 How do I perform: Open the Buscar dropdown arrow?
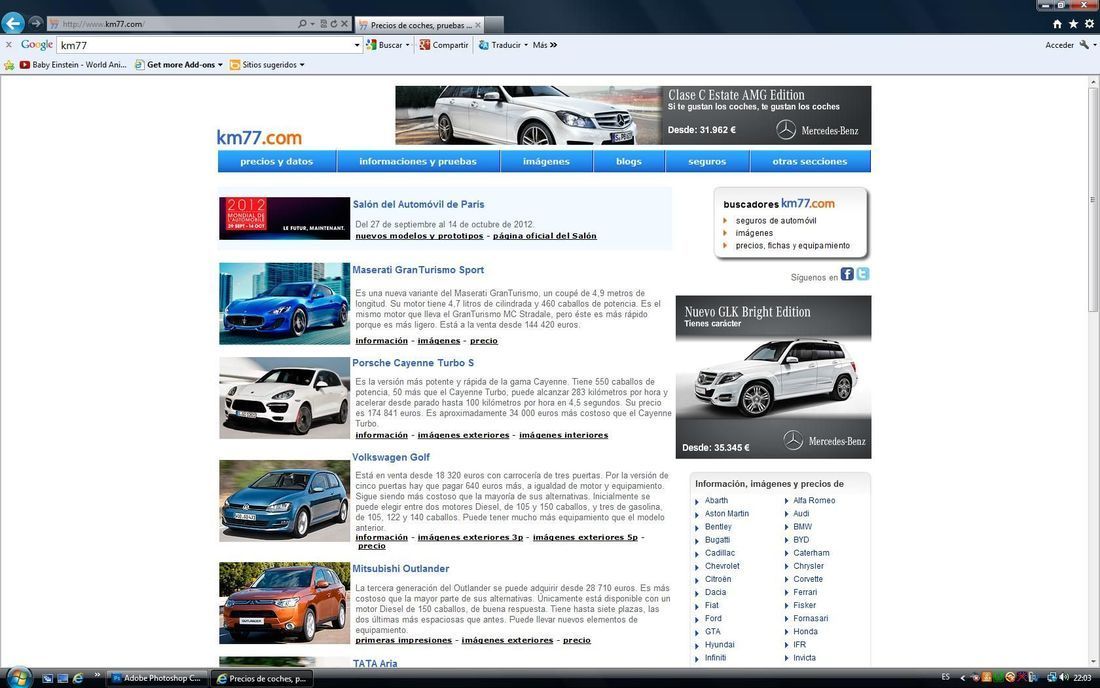(408, 45)
